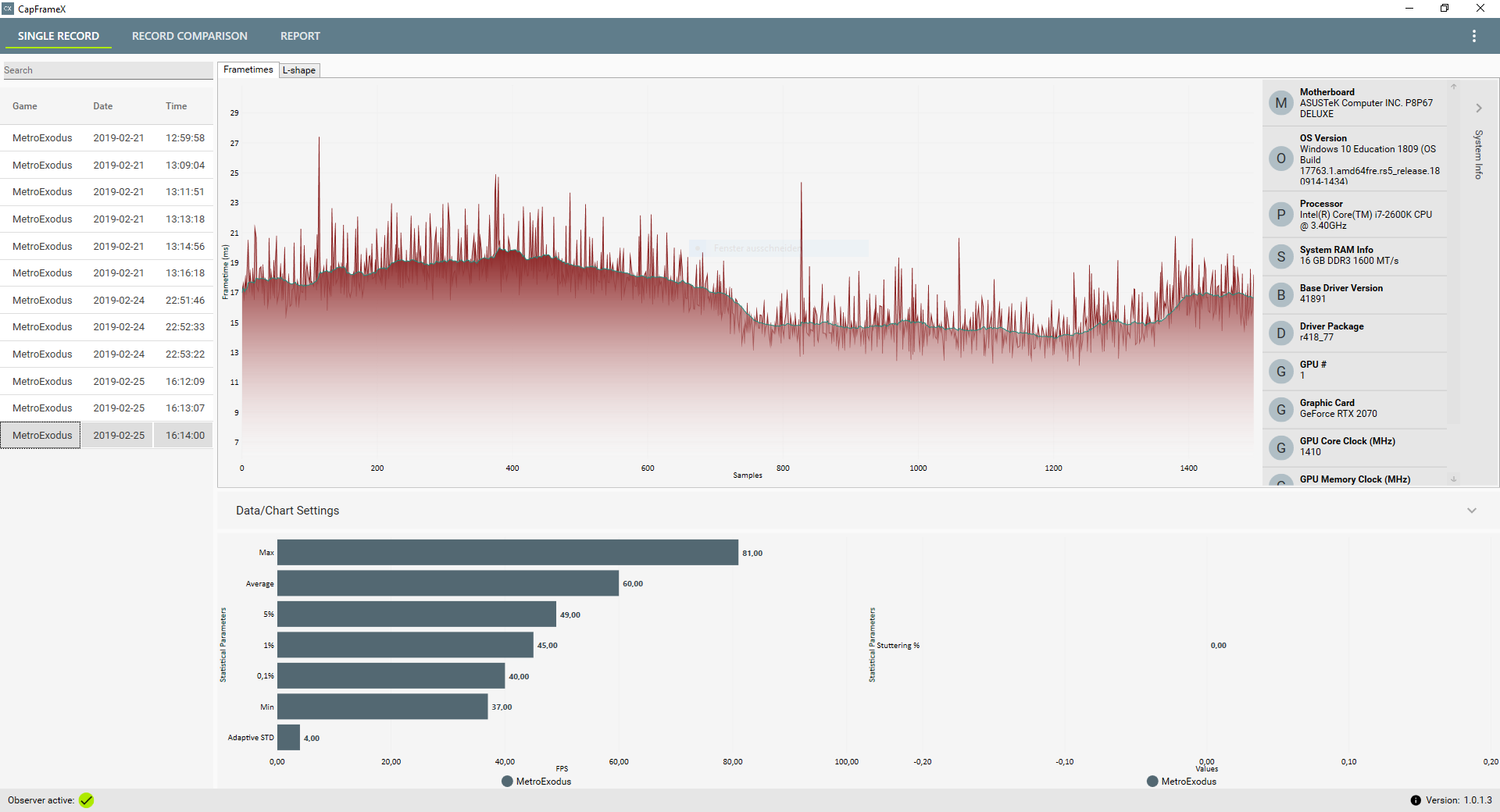Viewport: 1500px width, 812px height.
Task: Select record with time 16:12:09
Action: tap(107, 382)
